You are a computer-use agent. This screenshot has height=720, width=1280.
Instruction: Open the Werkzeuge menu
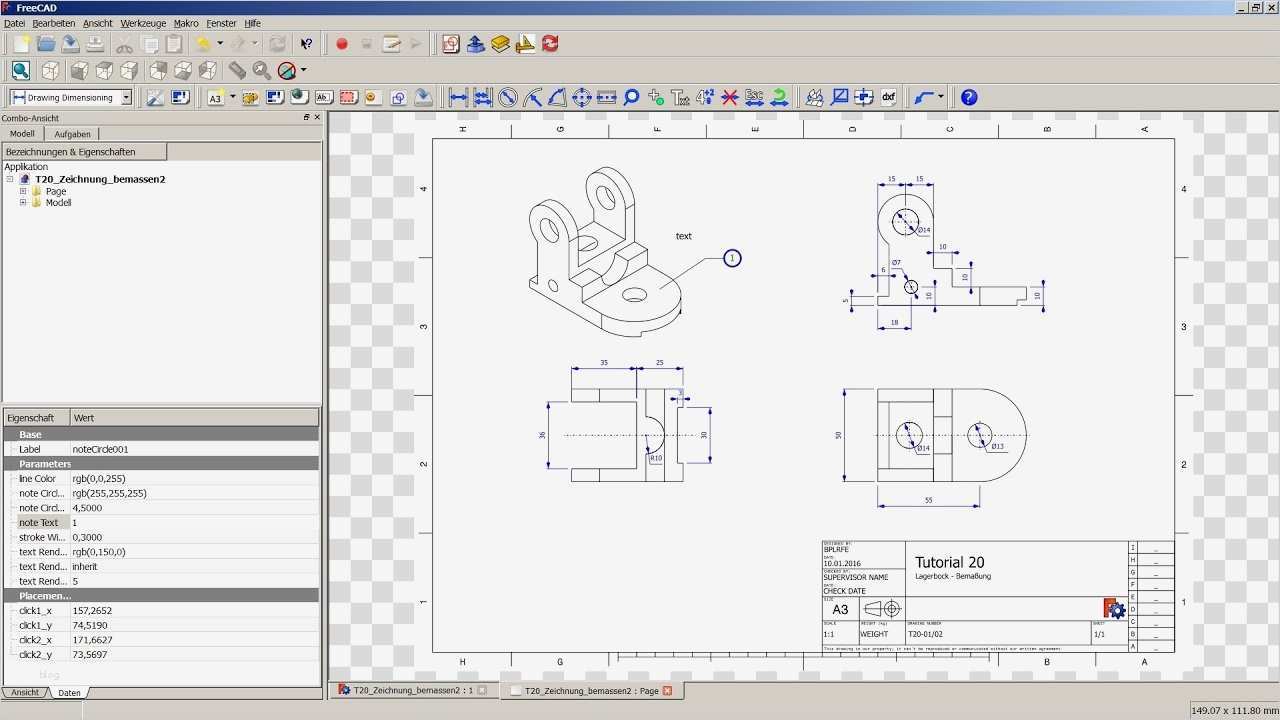143,23
